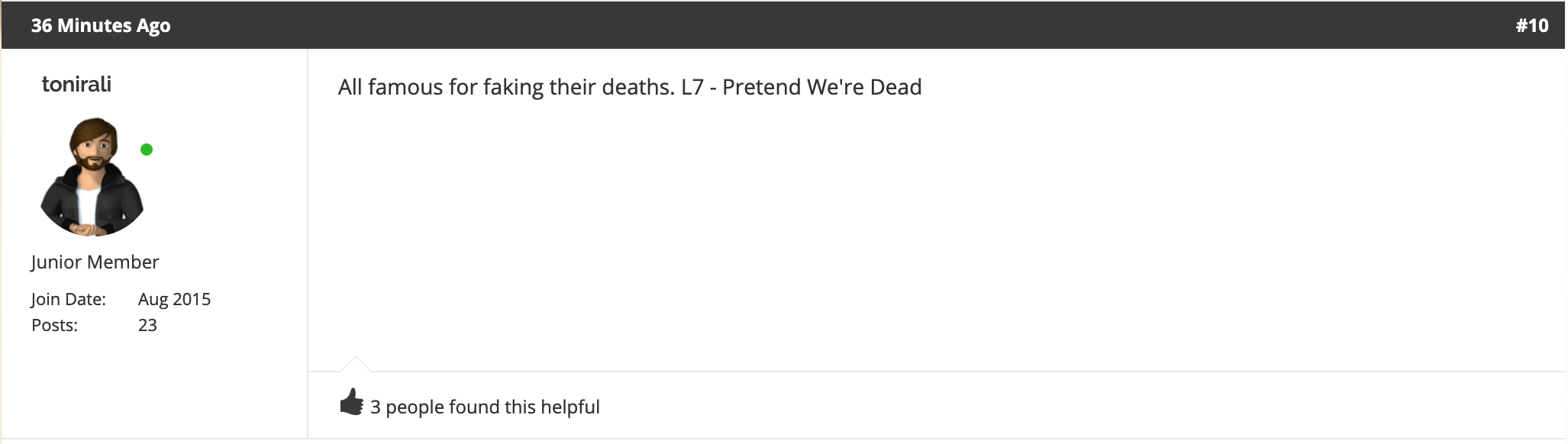1568x444 pixels.
Task: Click 'L7 - Pretend We're Dead' text
Action: click(x=802, y=87)
